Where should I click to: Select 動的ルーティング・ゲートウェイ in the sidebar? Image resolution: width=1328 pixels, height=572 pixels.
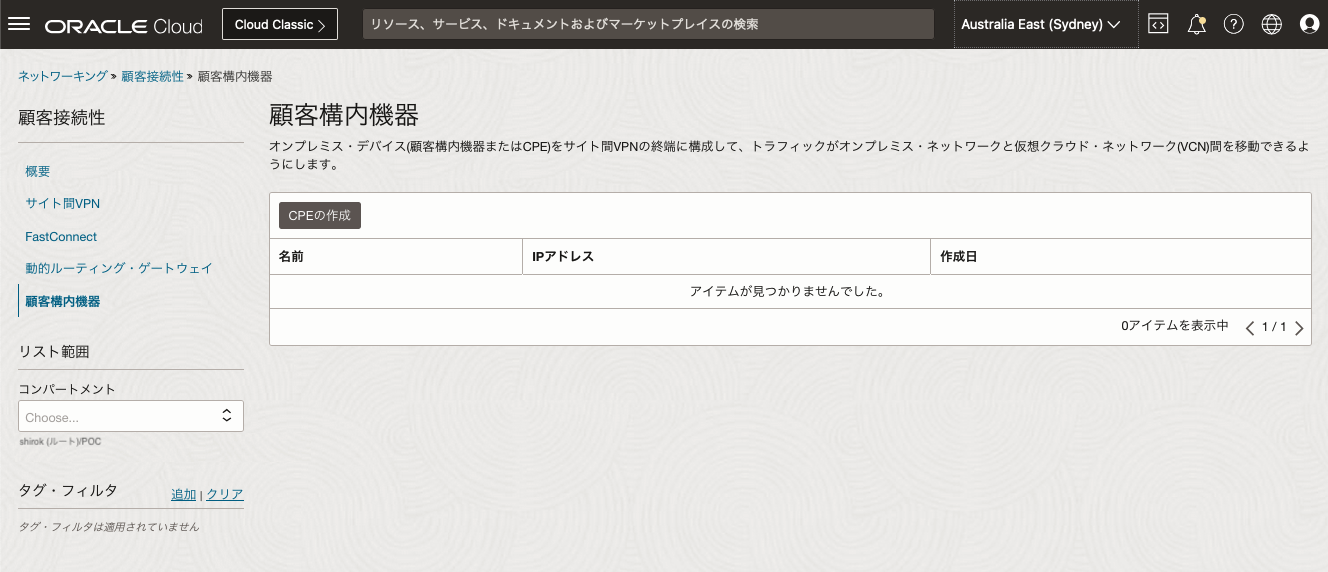coord(119,269)
